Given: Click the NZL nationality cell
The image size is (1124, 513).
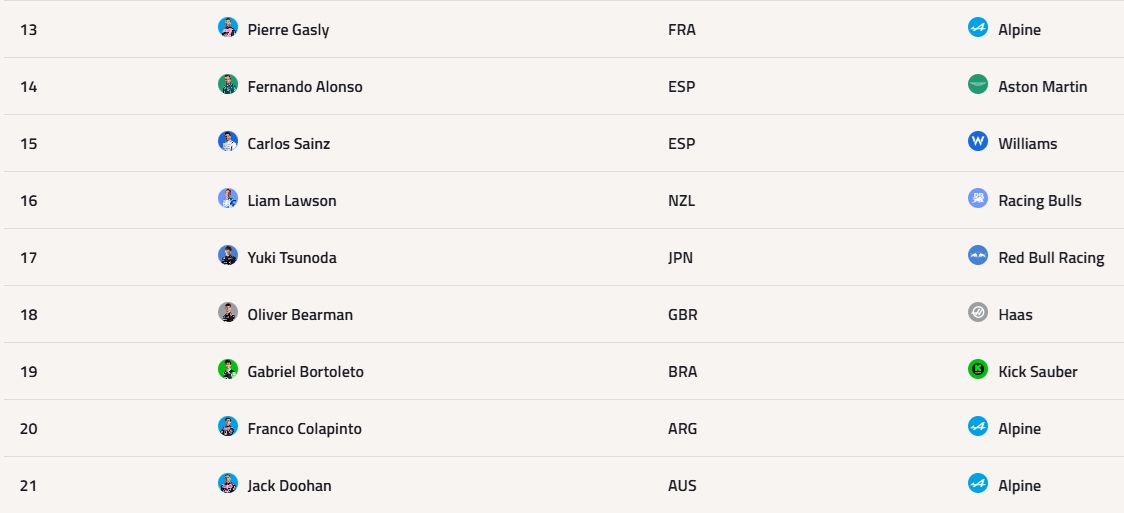Looking at the screenshot, I should coord(681,201).
